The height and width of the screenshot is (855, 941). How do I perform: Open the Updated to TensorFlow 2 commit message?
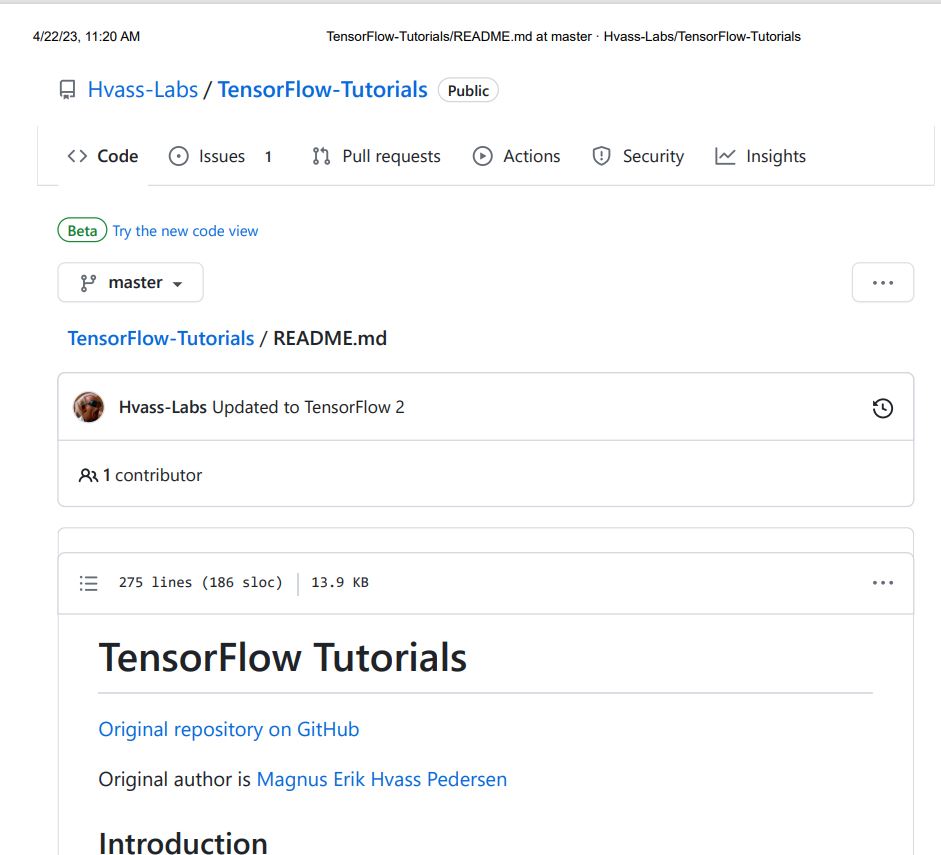(308, 407)
